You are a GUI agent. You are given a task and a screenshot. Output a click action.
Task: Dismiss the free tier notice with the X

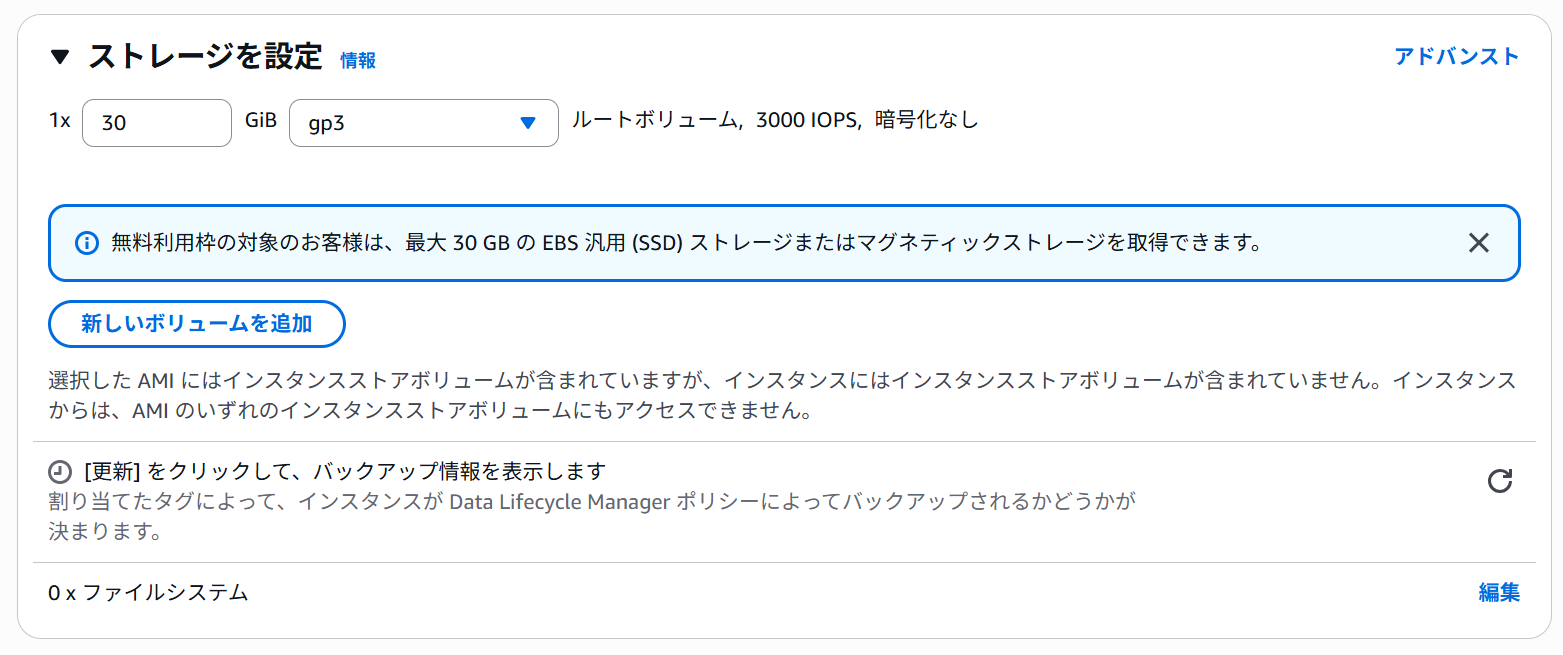point(1478,243)
